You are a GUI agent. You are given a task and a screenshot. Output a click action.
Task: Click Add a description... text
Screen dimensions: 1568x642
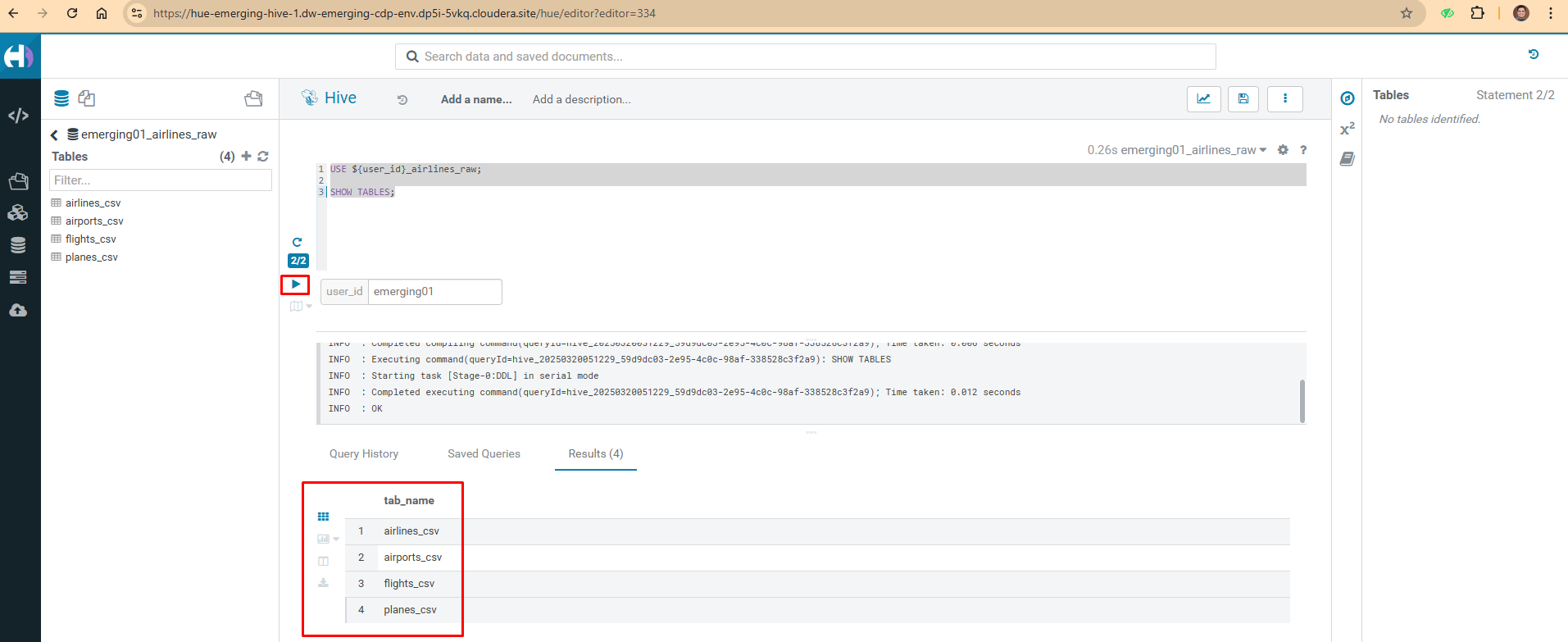(x=582, y=99)
